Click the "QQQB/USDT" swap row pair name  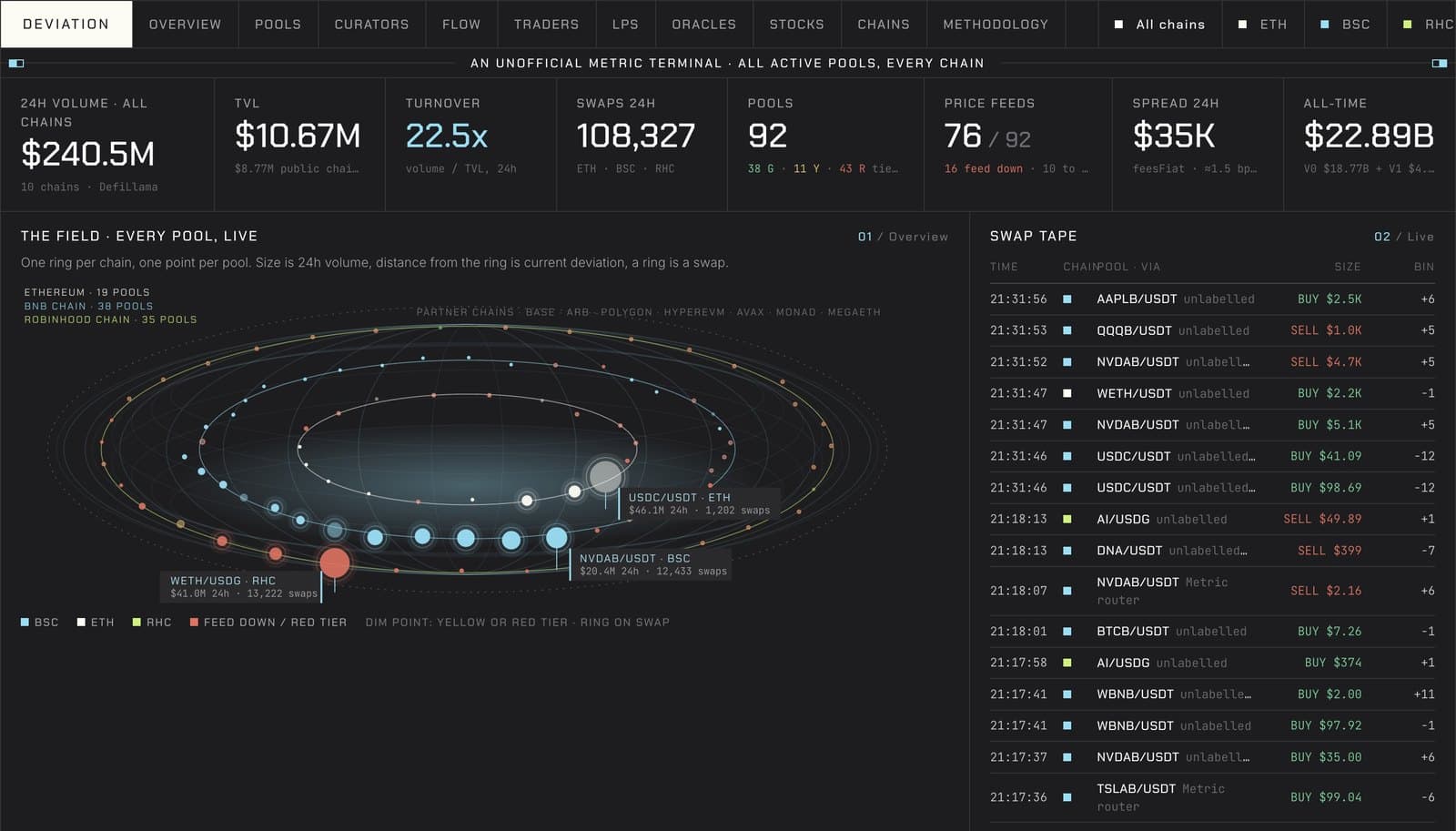(1134, 330)
